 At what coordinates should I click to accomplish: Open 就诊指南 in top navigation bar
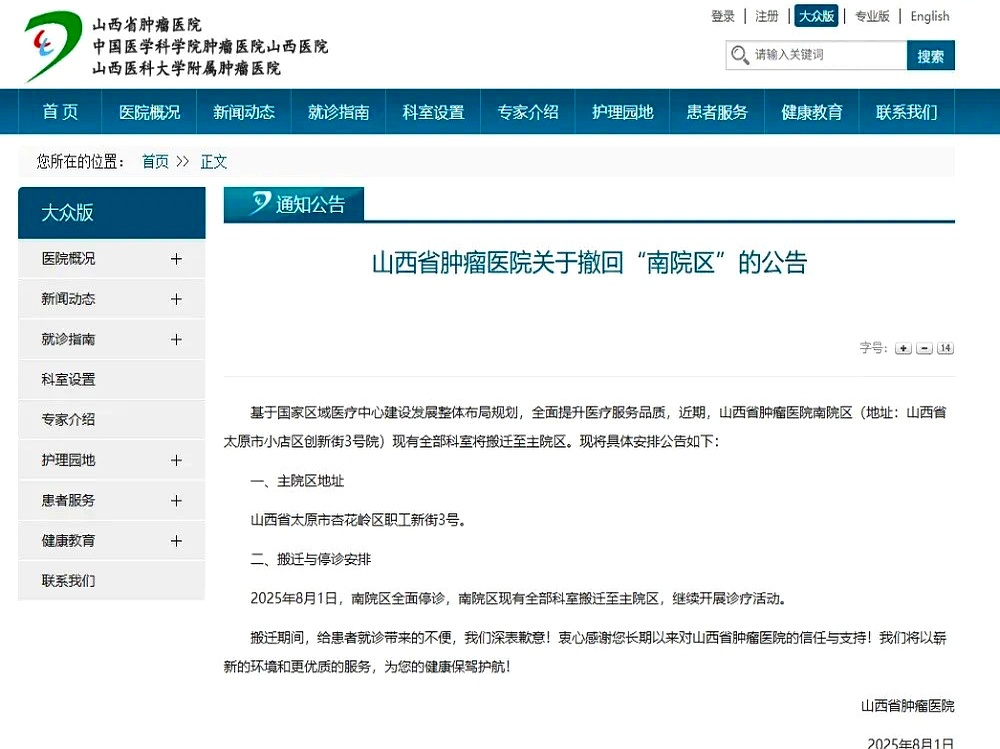coord(339,112)
